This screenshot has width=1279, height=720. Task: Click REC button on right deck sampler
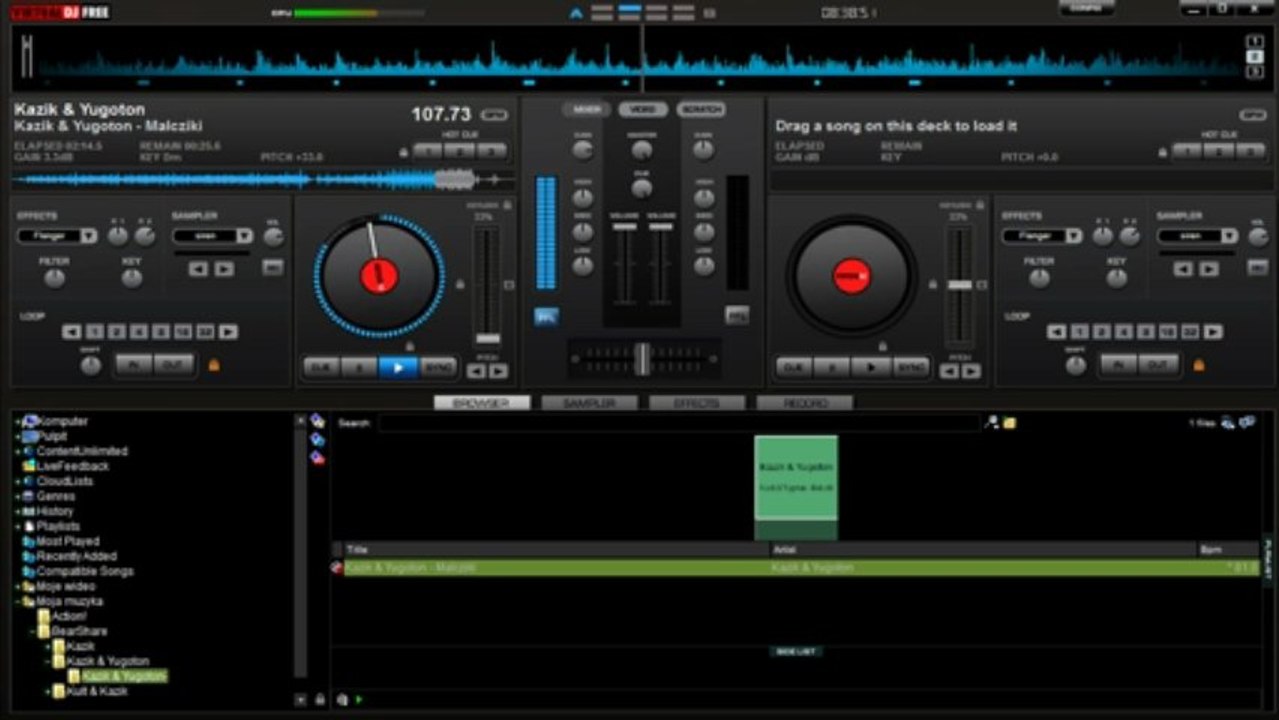[x=1258, y=267]
